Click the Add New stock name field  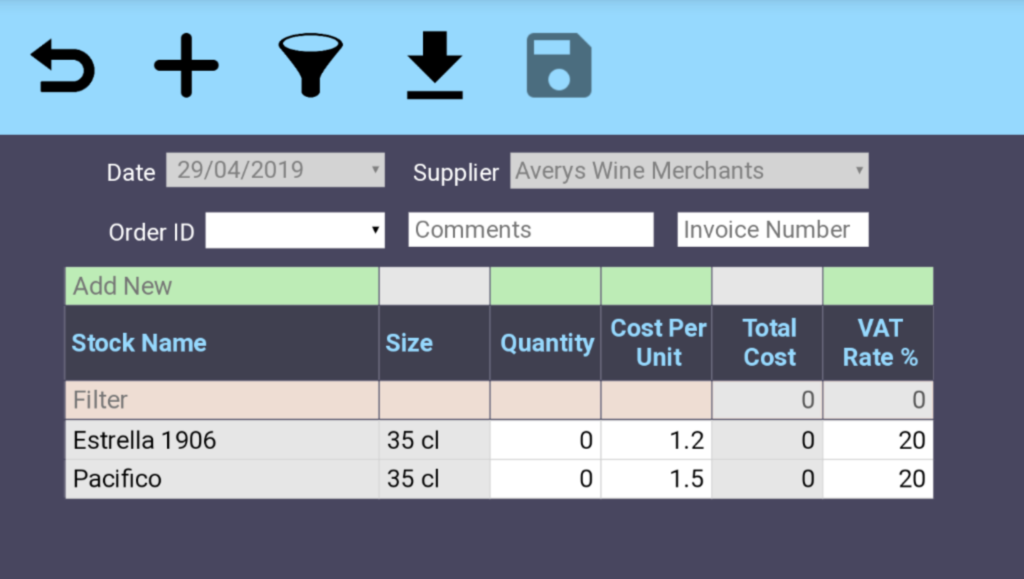[222, 286]
